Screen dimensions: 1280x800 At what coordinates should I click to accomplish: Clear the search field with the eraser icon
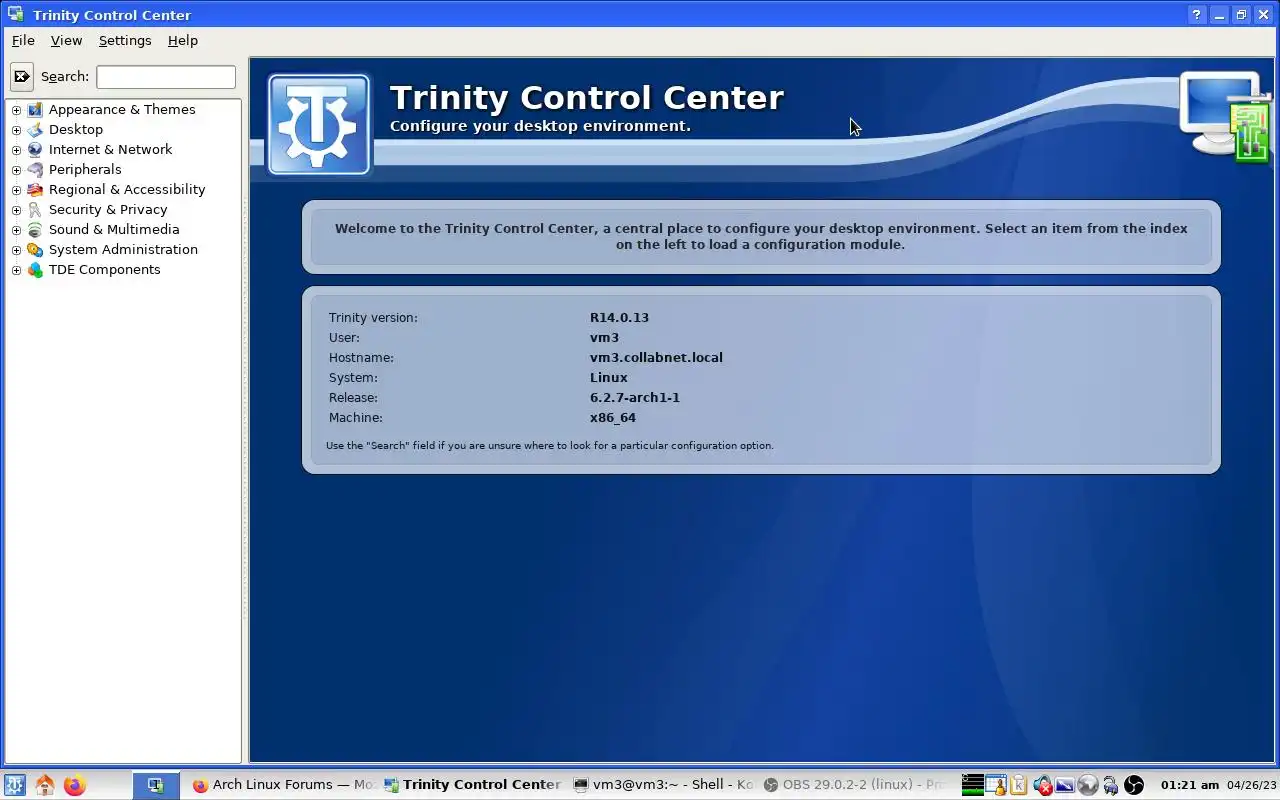pyautogui.click(x=21, y=76)
